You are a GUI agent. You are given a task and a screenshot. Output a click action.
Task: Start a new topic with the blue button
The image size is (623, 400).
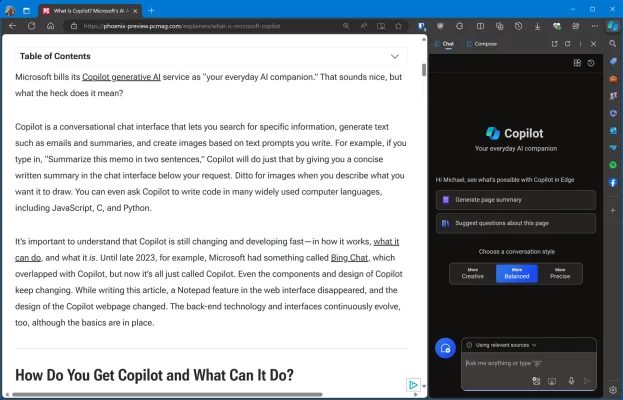click(x=445, y=348)
